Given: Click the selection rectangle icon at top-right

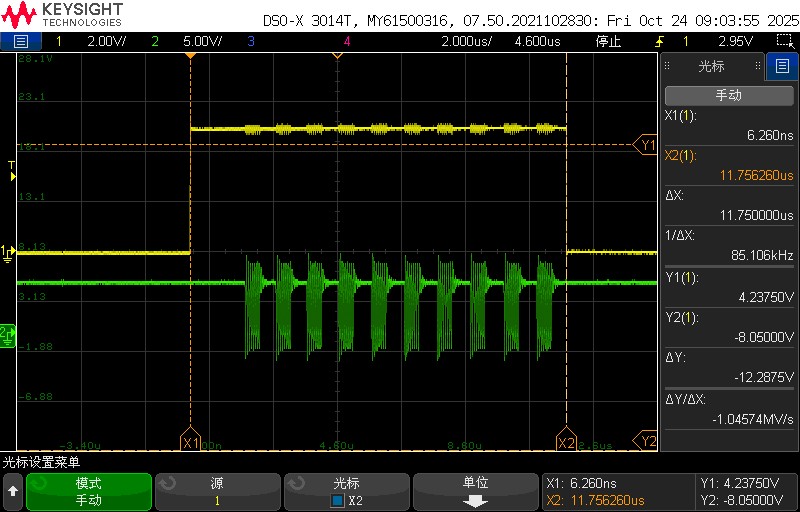Looking at the screenshot, I should click(785, 41).
